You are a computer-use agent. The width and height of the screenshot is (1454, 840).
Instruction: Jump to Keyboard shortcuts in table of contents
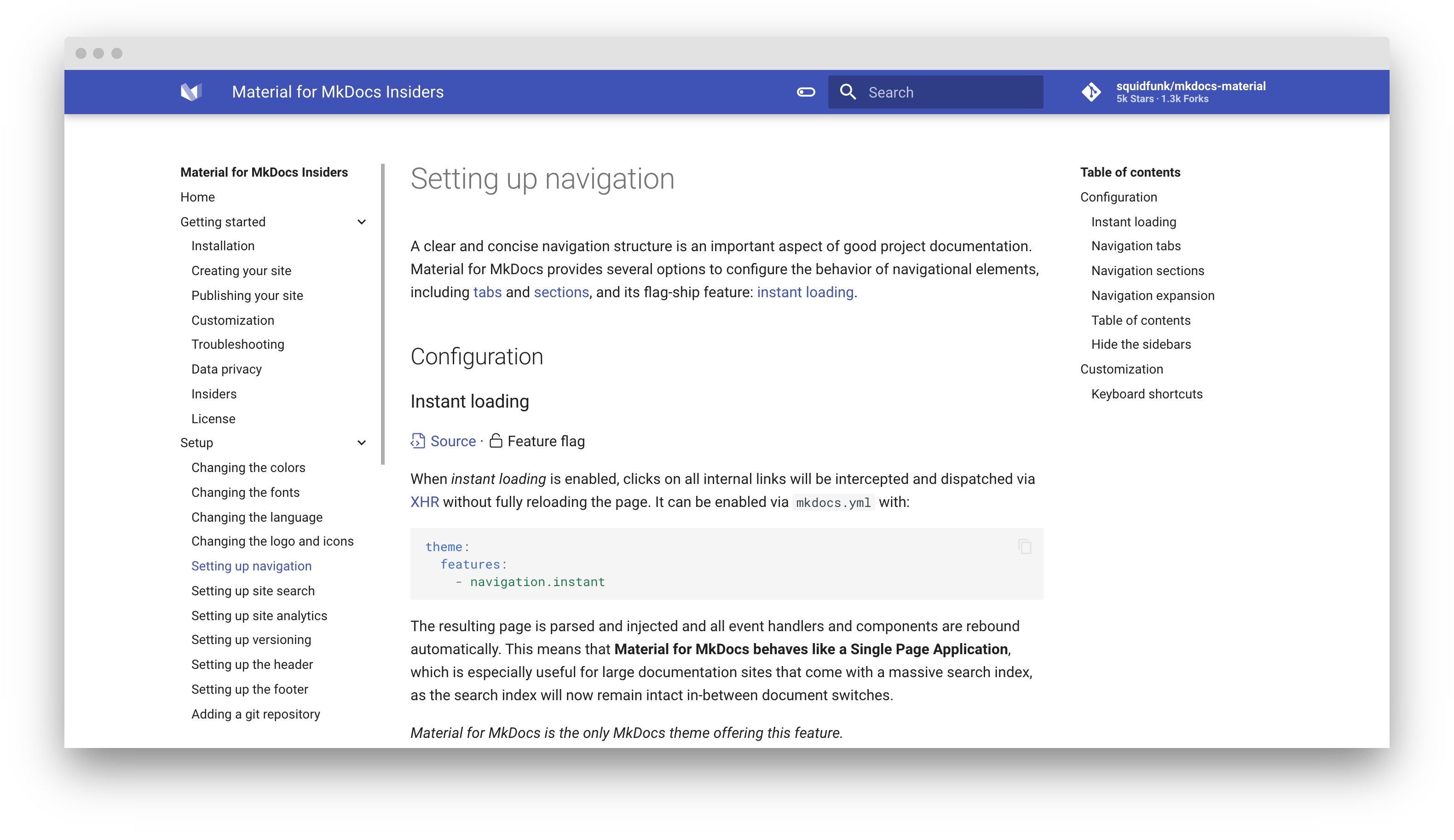pyautogui.click(x=1147, y=394)
